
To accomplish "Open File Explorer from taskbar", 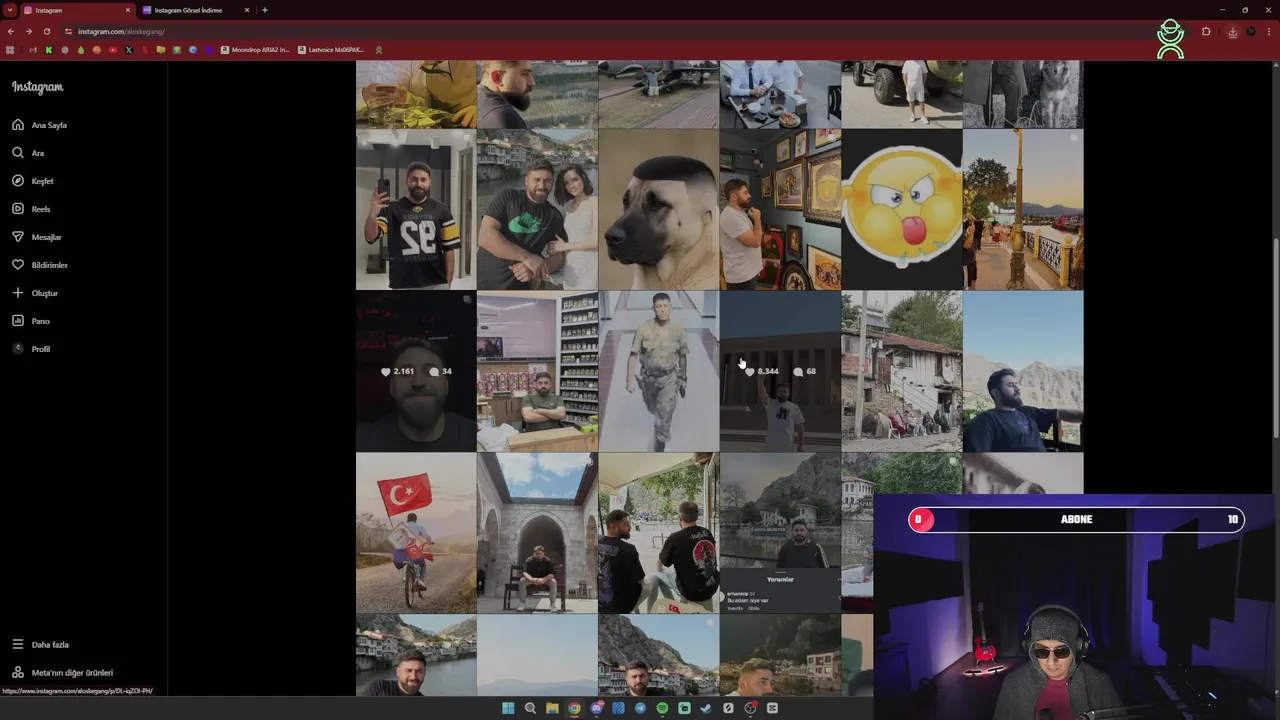I will coord(552,708).
